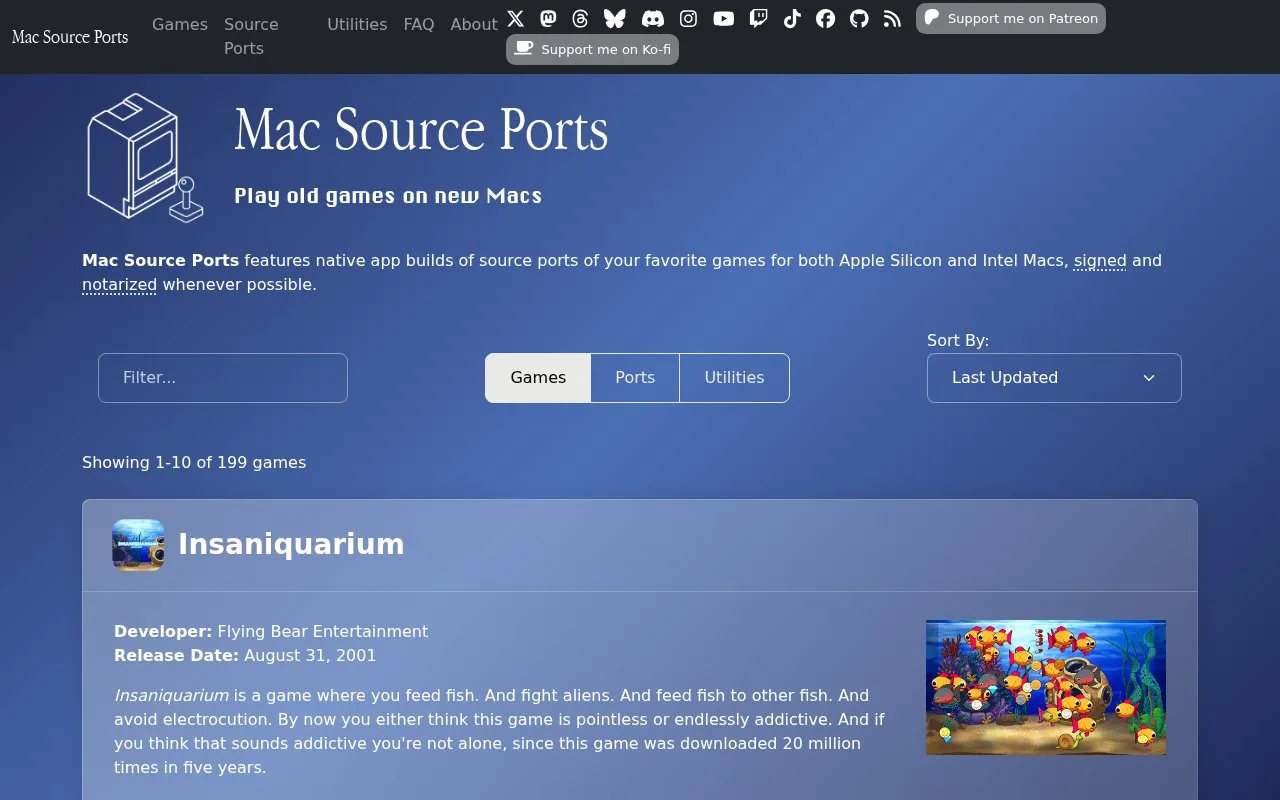1280x800 pixels.
Task: Switch to the Utilities tab below the header
Action: (734, 378)
